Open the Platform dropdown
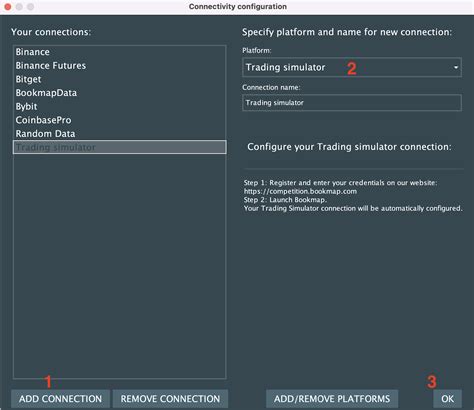 pos(352,67)
